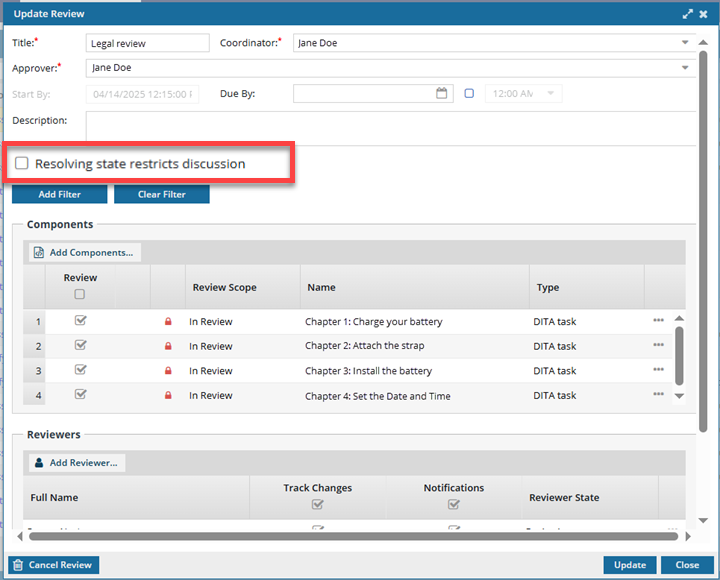Toggle the Due By time checkbox
Image resolution: width=720 pixels, height=580 pixels.
(469, 94)
